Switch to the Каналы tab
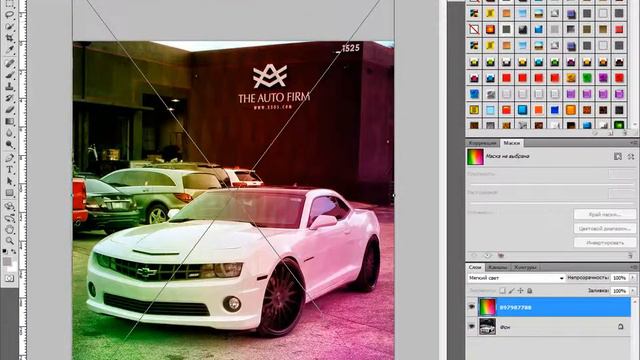 coord(498,267)
